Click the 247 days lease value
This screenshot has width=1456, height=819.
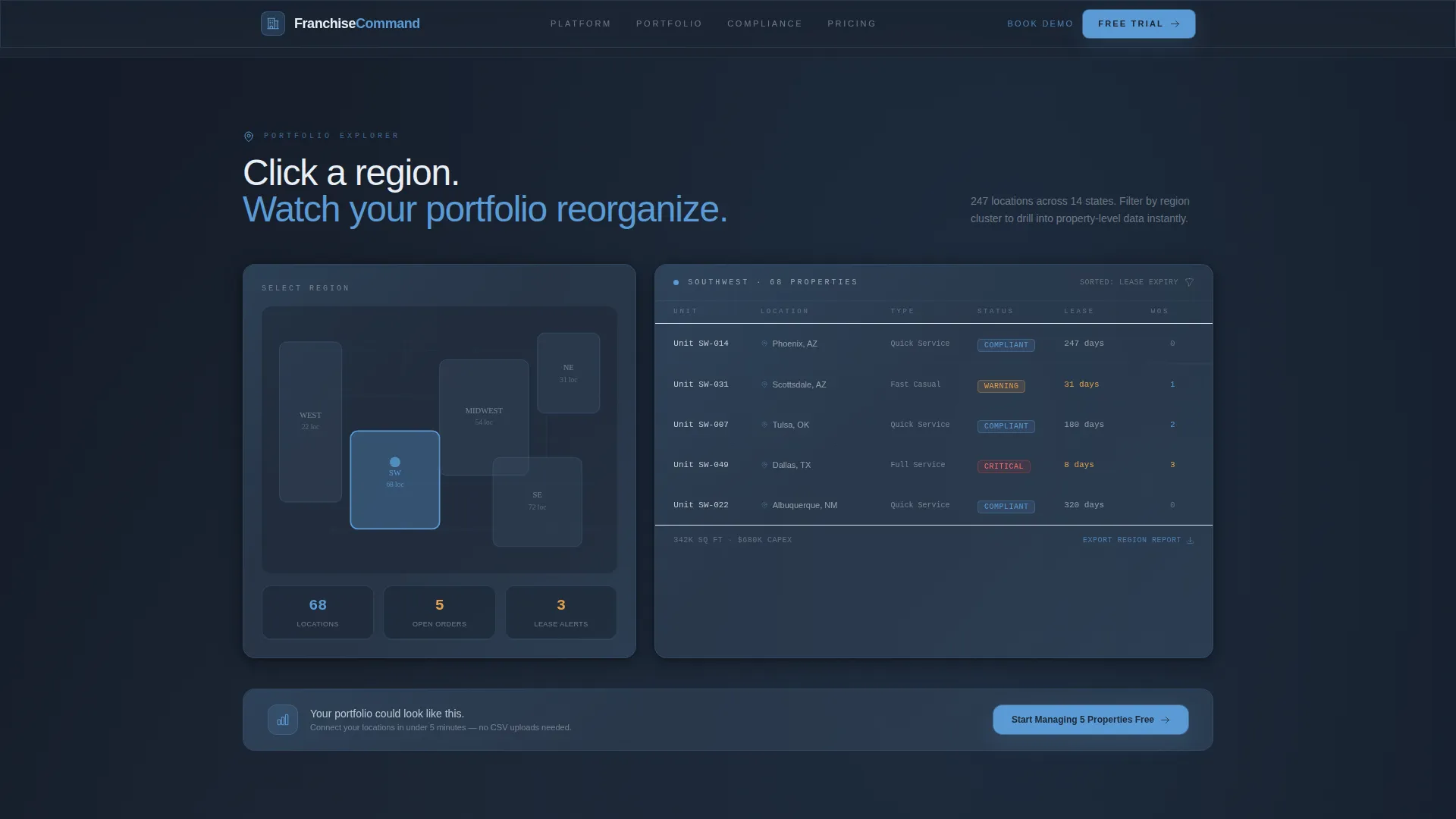coord(1084,344)
